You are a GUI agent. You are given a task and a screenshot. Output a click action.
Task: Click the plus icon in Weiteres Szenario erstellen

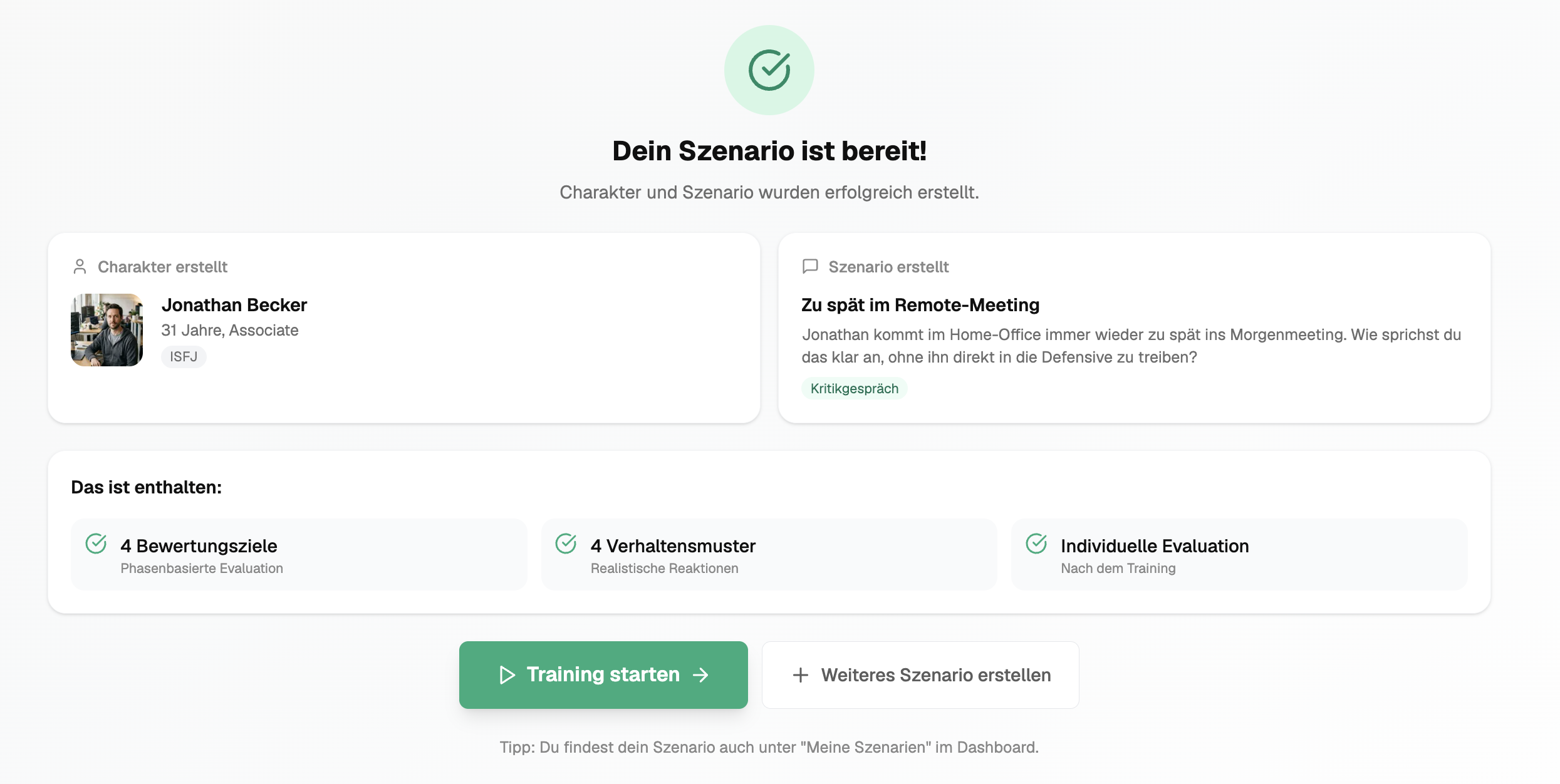tap(800, 675)
